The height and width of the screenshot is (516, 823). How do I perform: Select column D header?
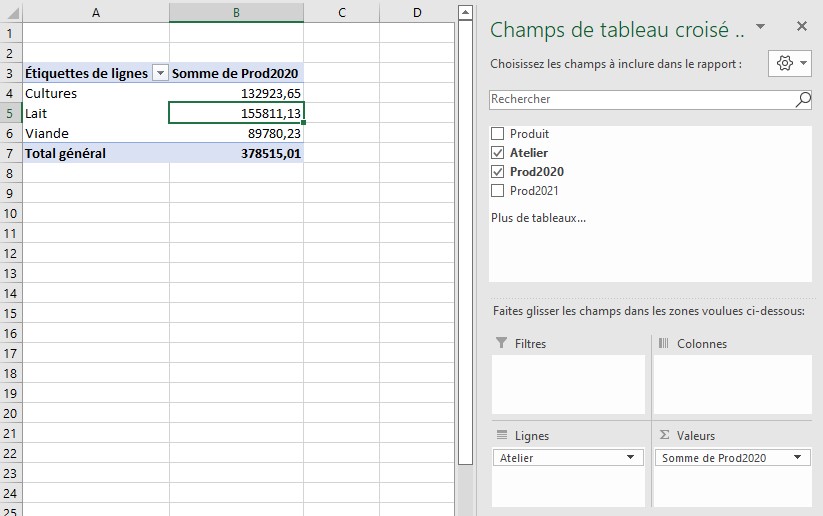coord(417,13)
